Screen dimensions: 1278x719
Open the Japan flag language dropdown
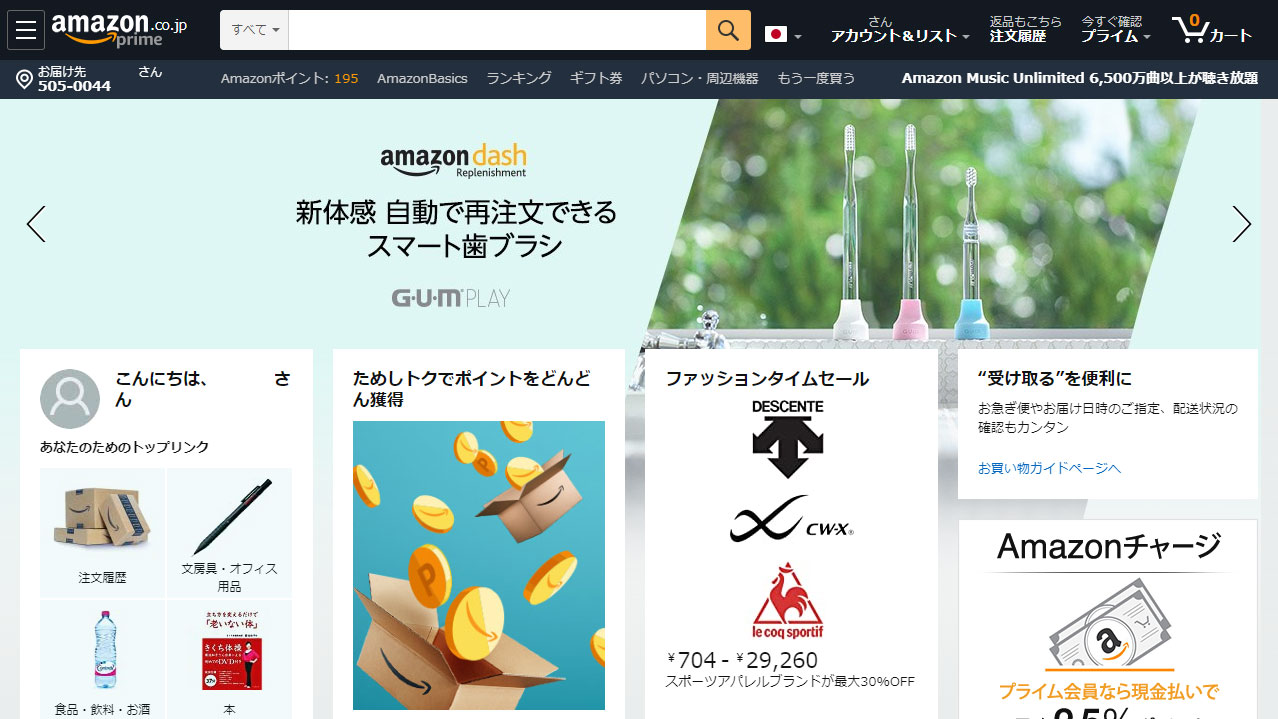point(783,35)
